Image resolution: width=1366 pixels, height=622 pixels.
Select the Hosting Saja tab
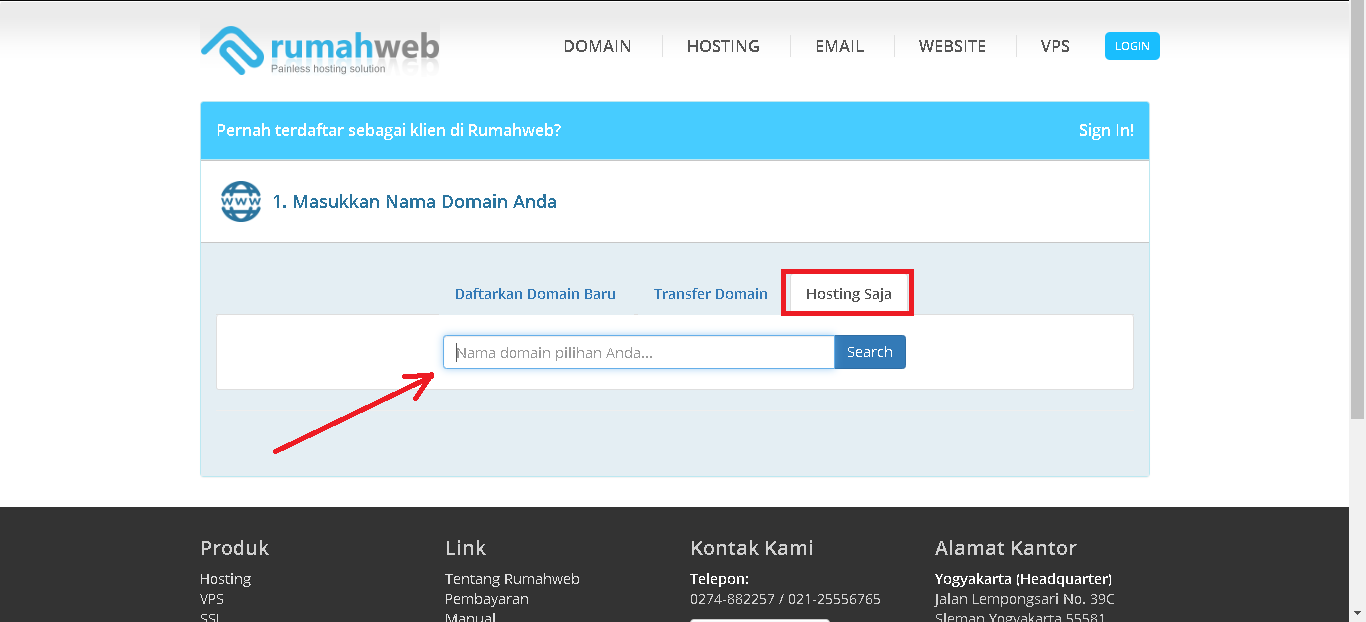click(848, 294)
